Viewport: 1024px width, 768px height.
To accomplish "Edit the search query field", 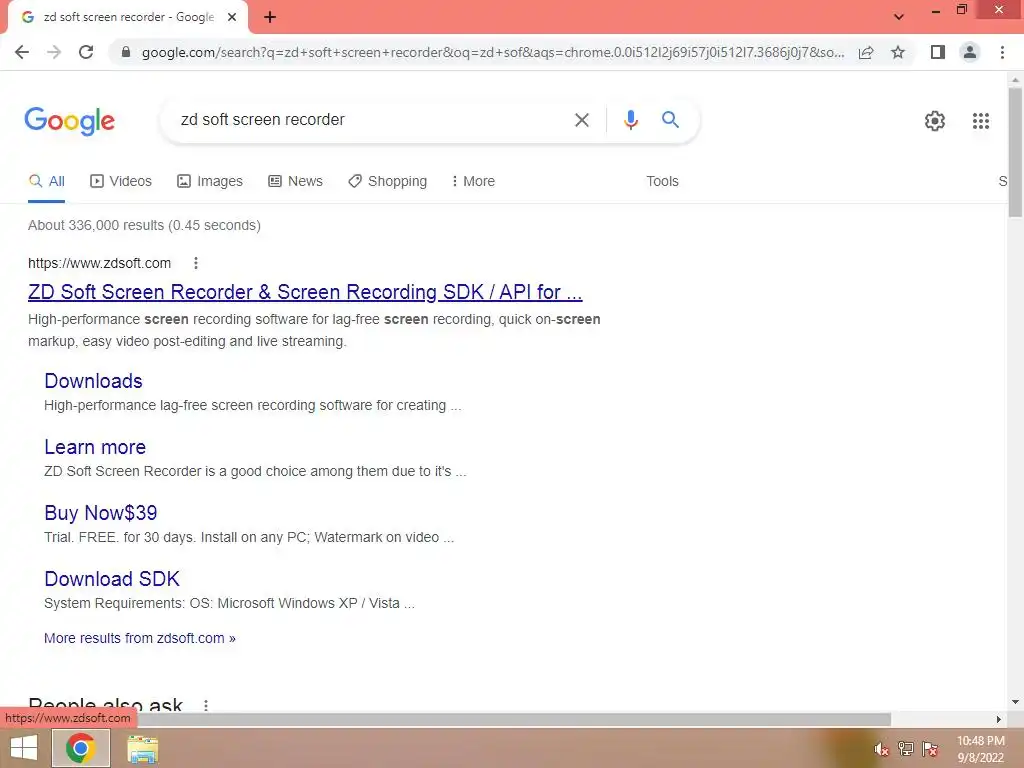I will [372, 120].
